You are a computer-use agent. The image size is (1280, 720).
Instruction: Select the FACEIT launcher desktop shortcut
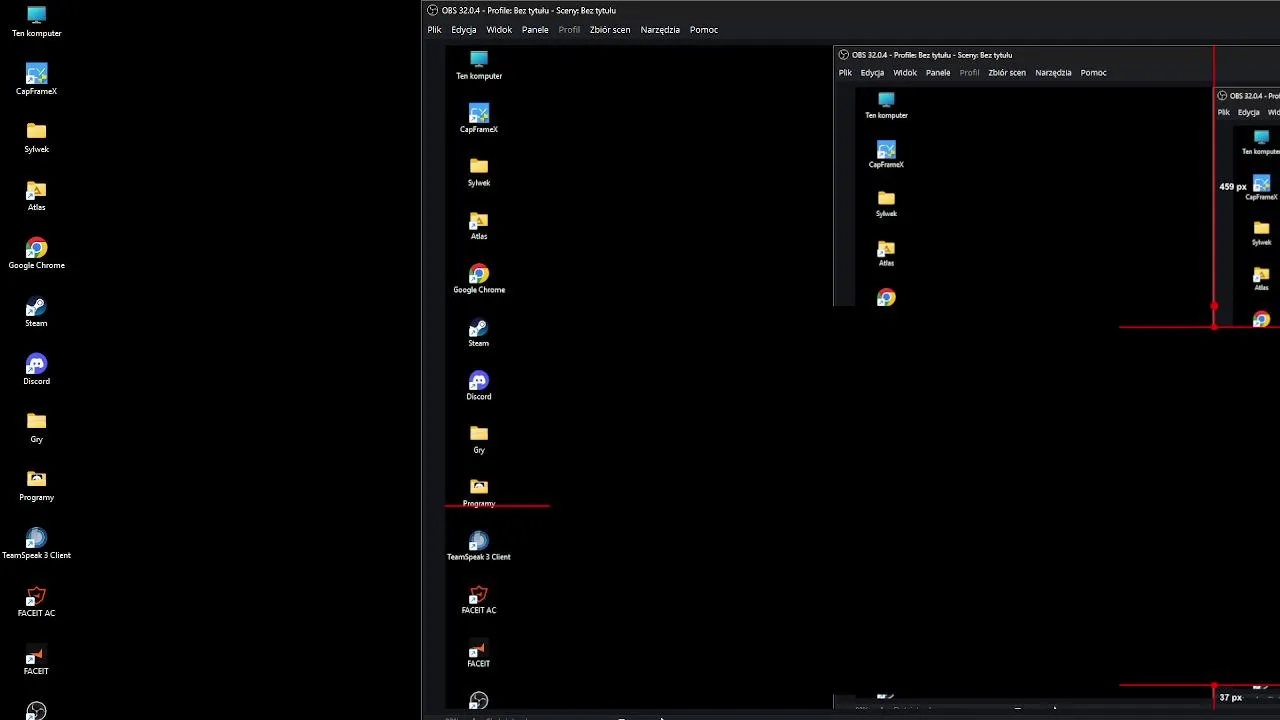pos(36,659)
